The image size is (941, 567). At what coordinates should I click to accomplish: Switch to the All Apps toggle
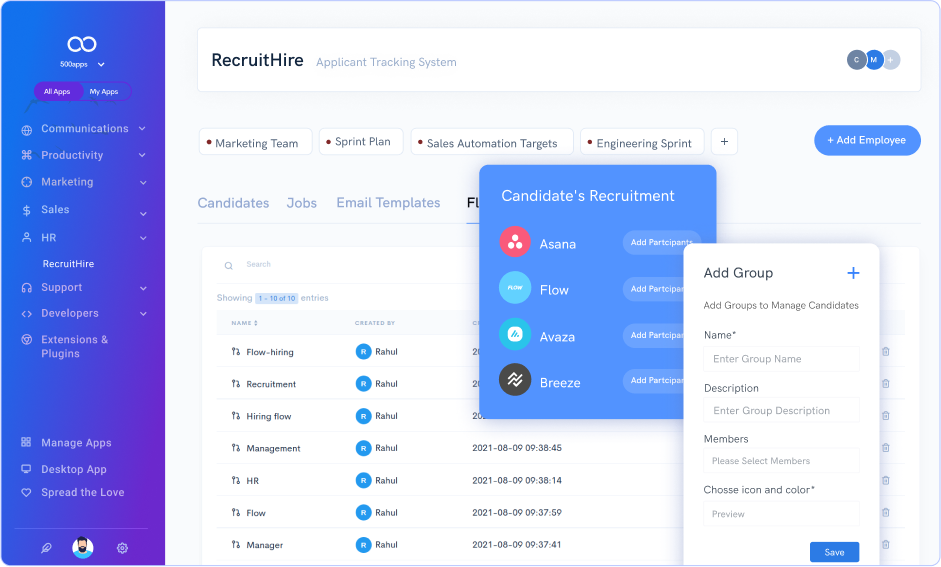(57, 92)
